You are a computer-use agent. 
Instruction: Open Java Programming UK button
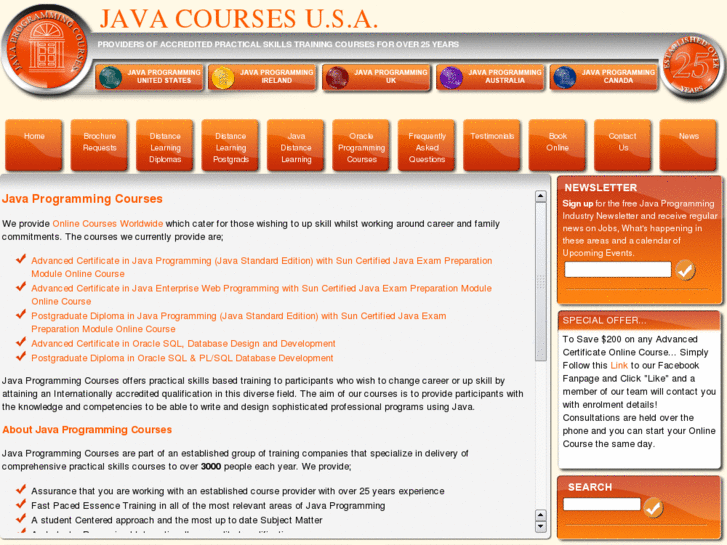coord(376,77)
